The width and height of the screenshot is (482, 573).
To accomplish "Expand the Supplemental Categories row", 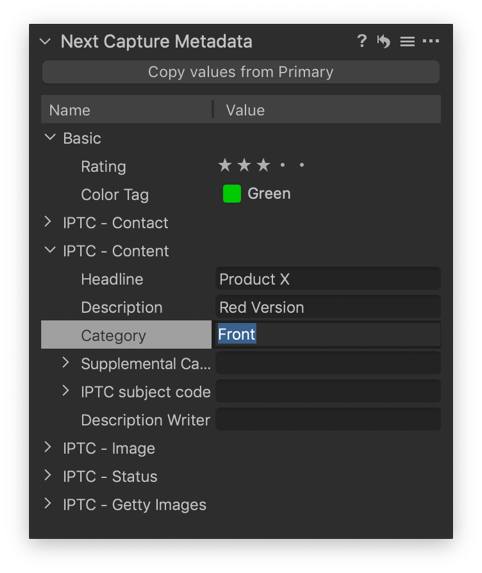I will click(65, 362).
